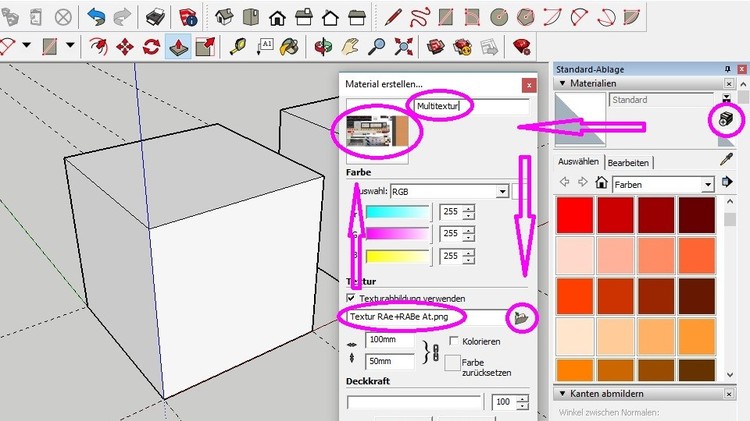Switch to the Bearbeiten tab
Viewport: 750px width, 421px height.
(x=628, y=163)
